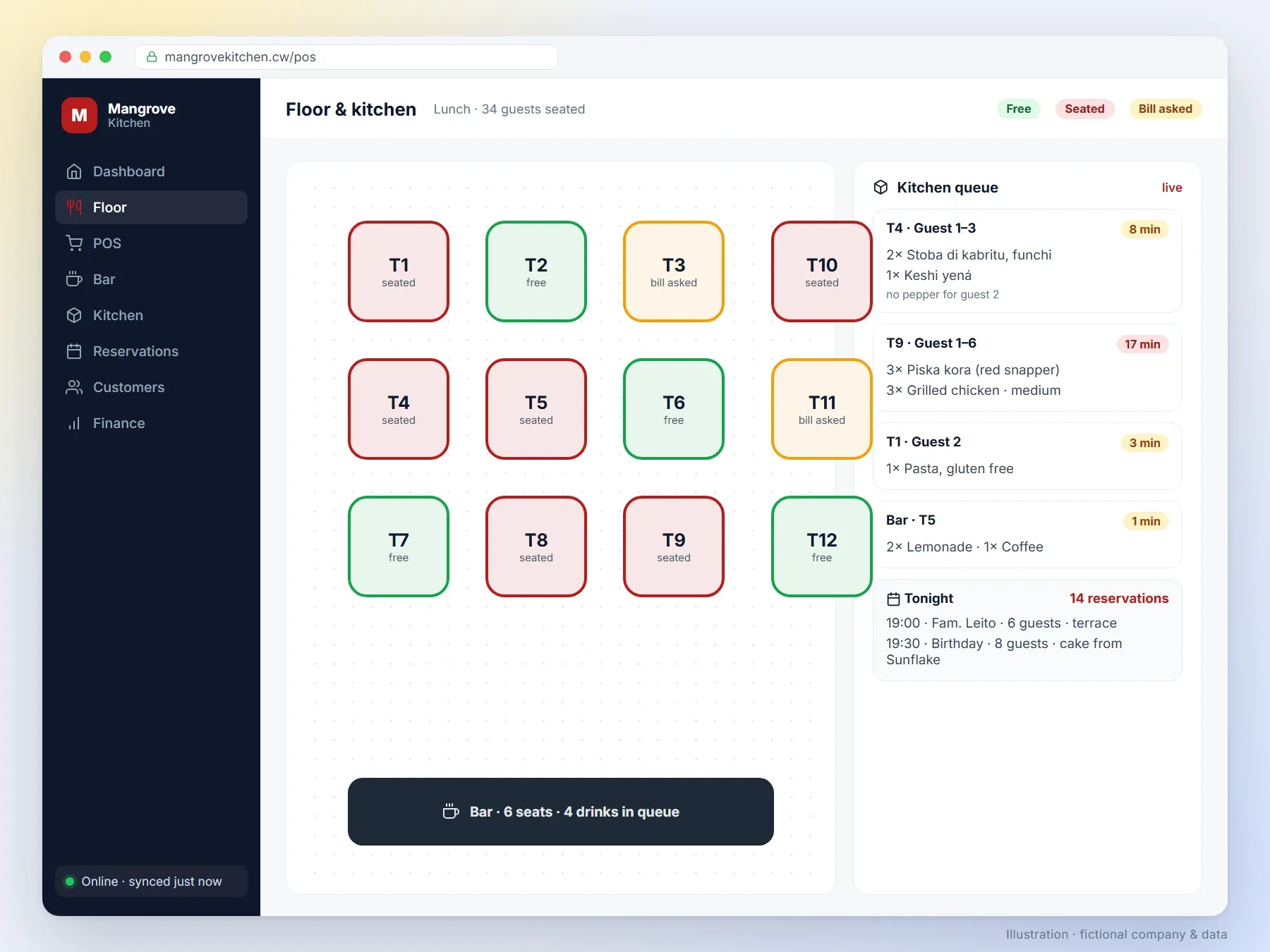Select free table T12
The image size is (1270, 952).
tap(822, 547)
